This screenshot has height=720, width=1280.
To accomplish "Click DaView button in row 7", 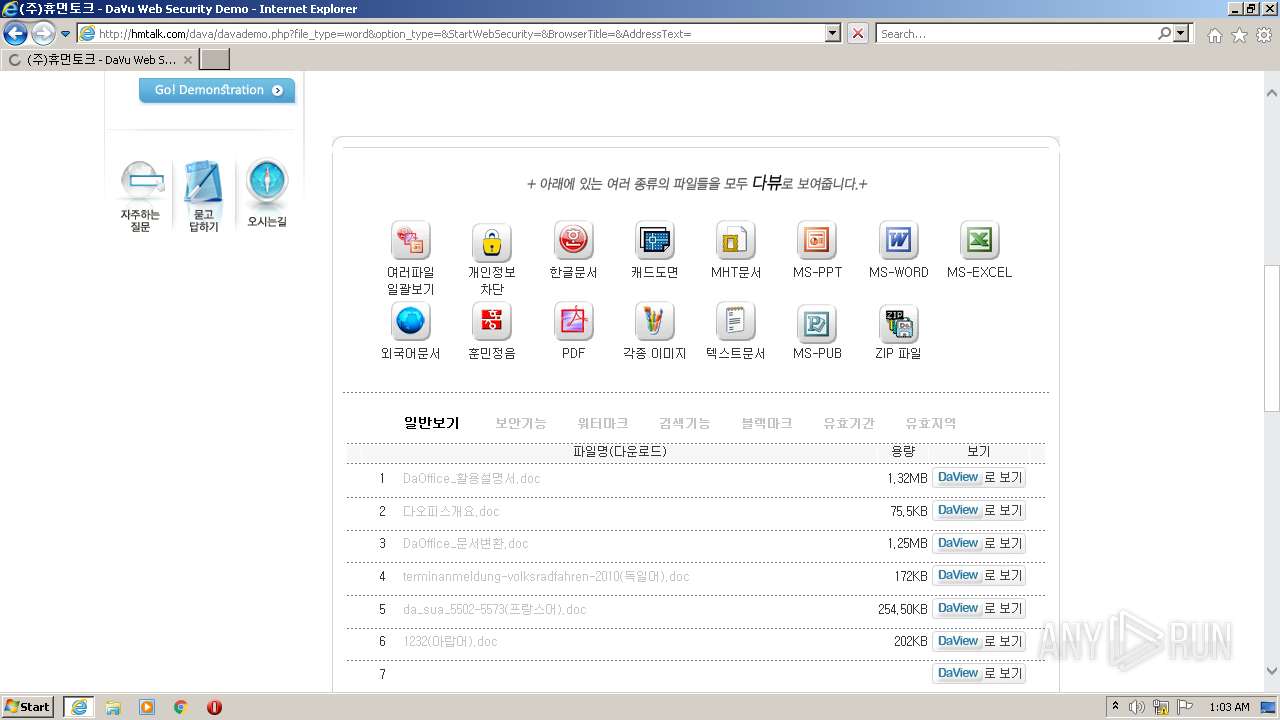I will click(x=979, y=674).
